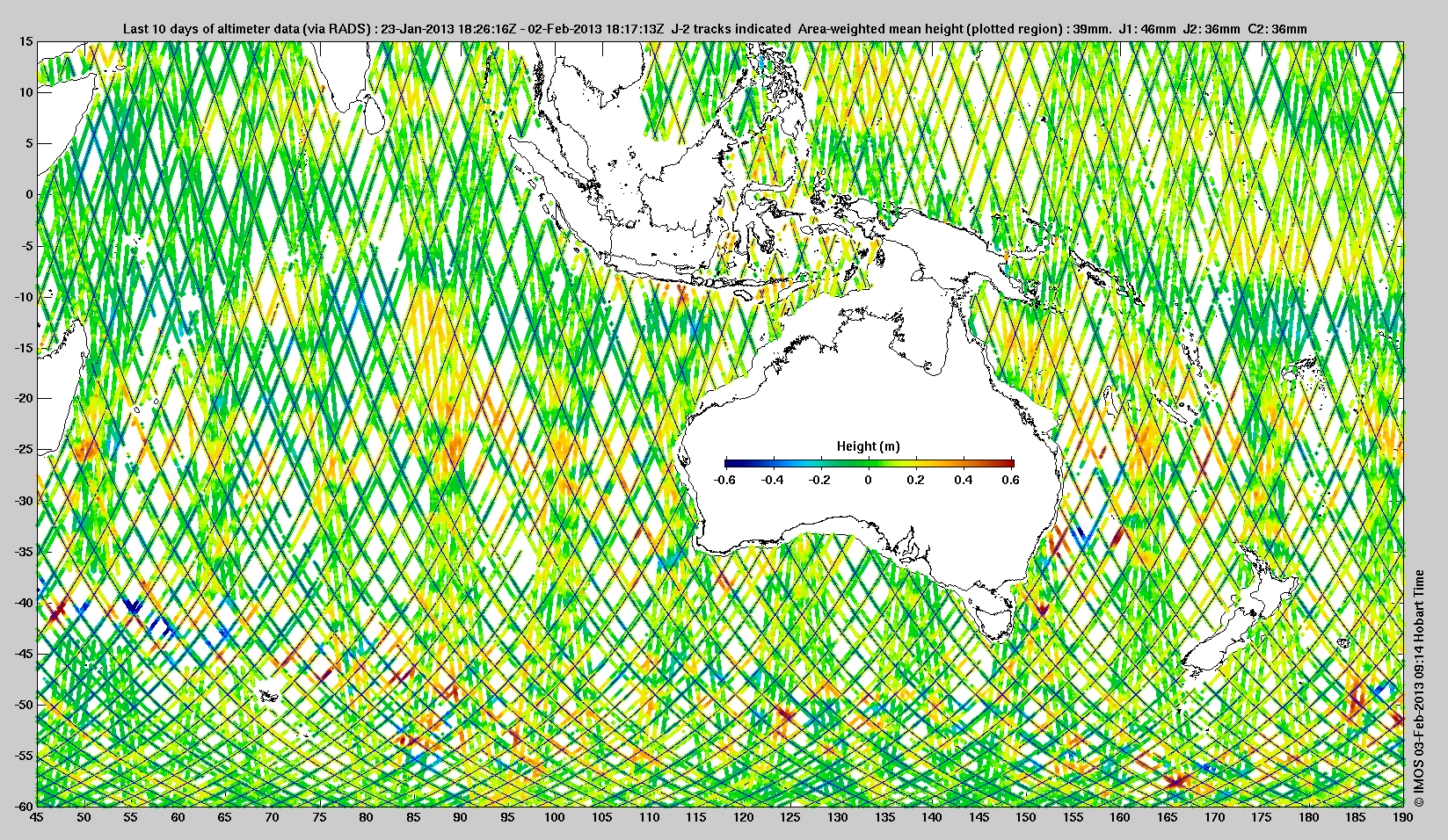Click the dark red end of the height colorbar

pos(1009,463)
